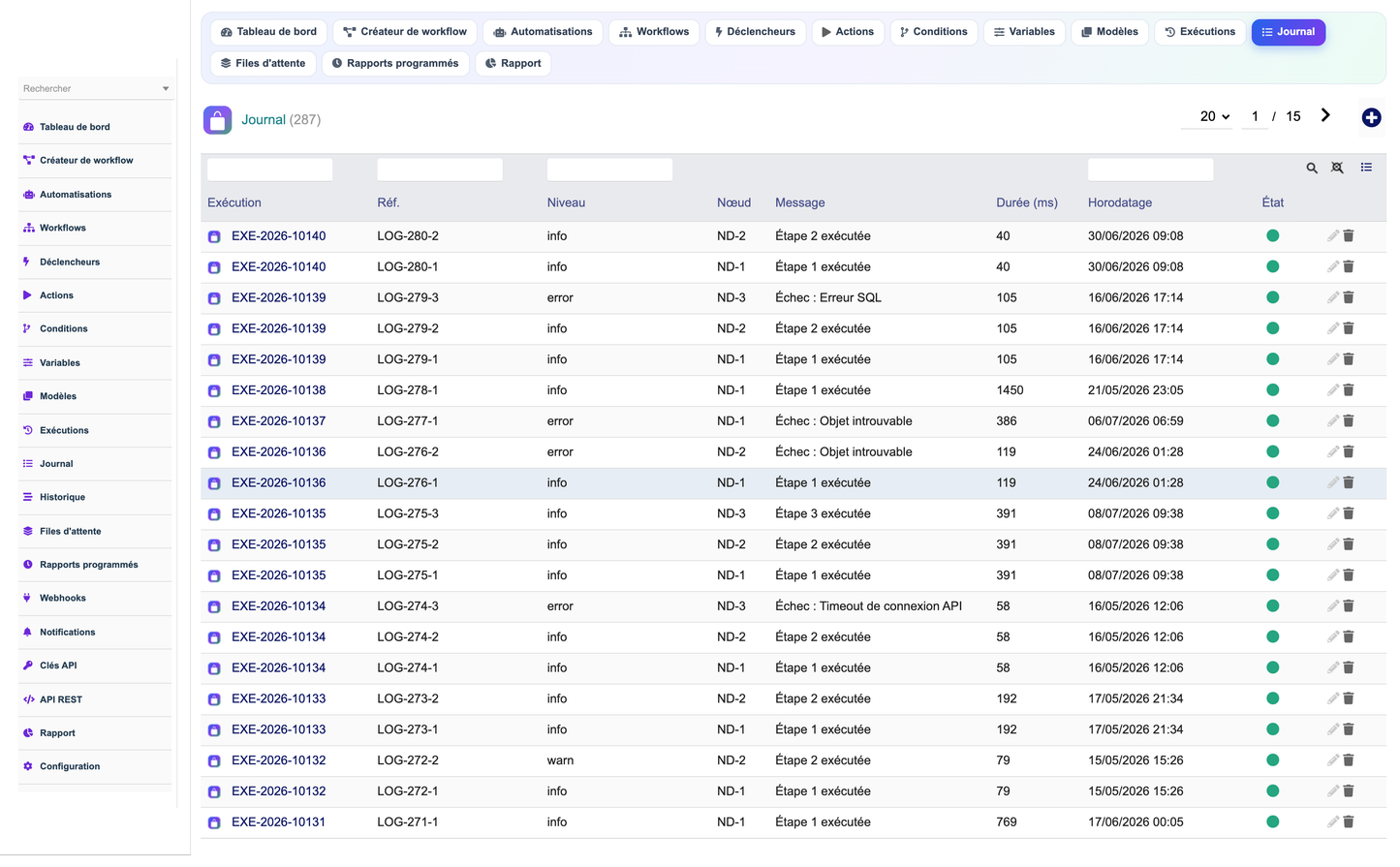Switch to Files d'attente tab
This screenshot has width=1400, height=867.
(x=263, y=63)
